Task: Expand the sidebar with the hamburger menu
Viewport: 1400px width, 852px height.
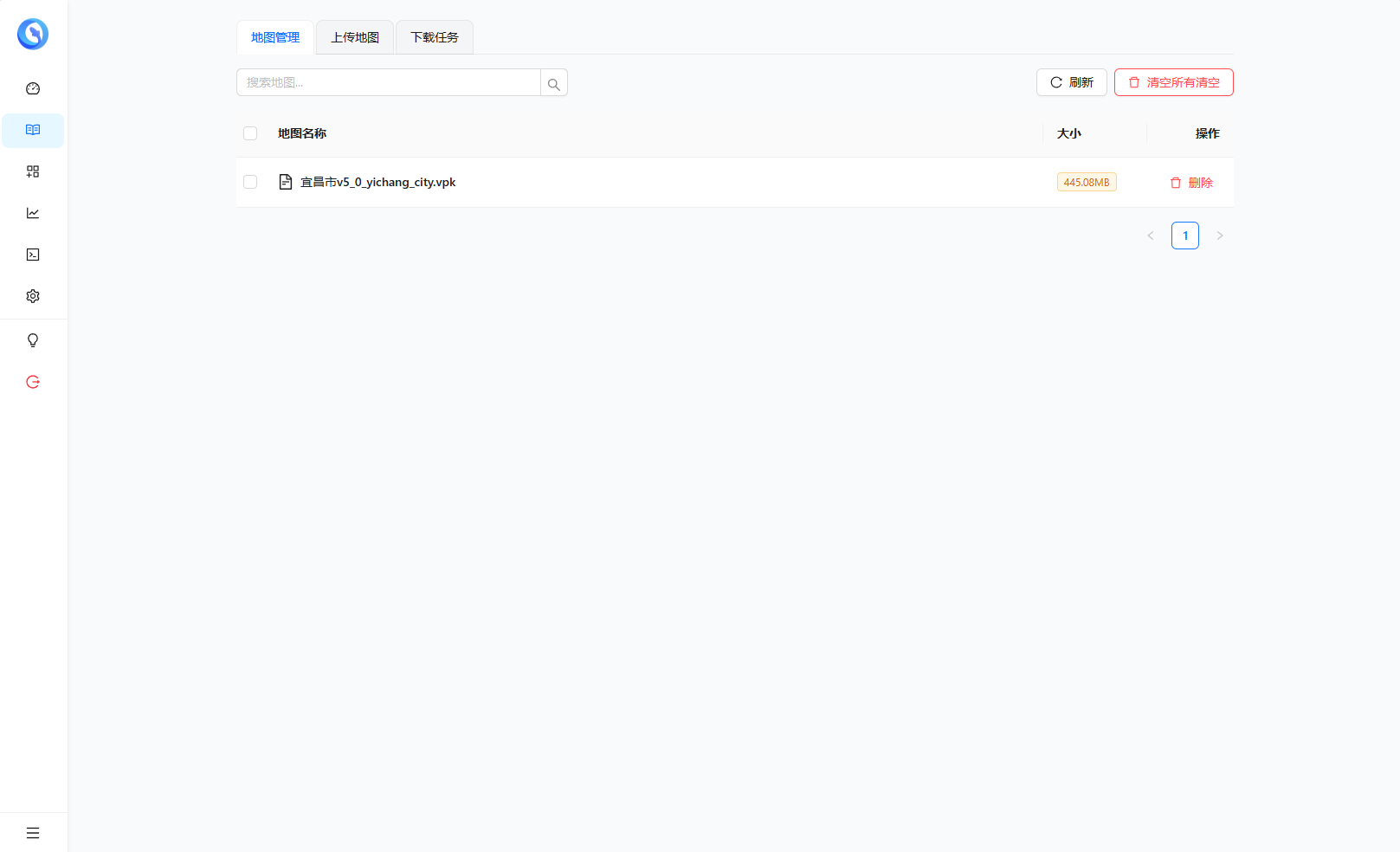Action: (33, 833)
